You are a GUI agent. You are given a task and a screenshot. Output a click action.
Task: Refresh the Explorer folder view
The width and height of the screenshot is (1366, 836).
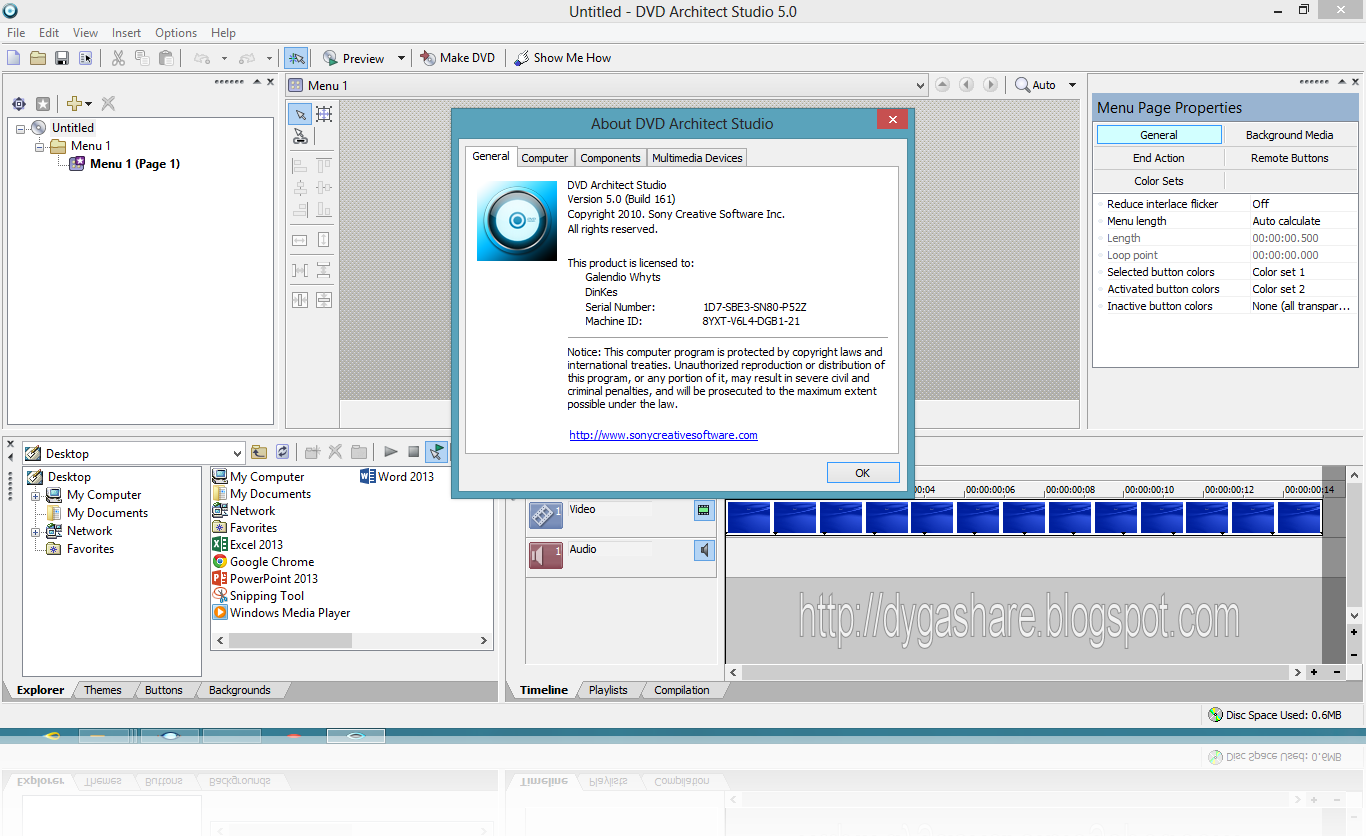[x=283, y=452]
